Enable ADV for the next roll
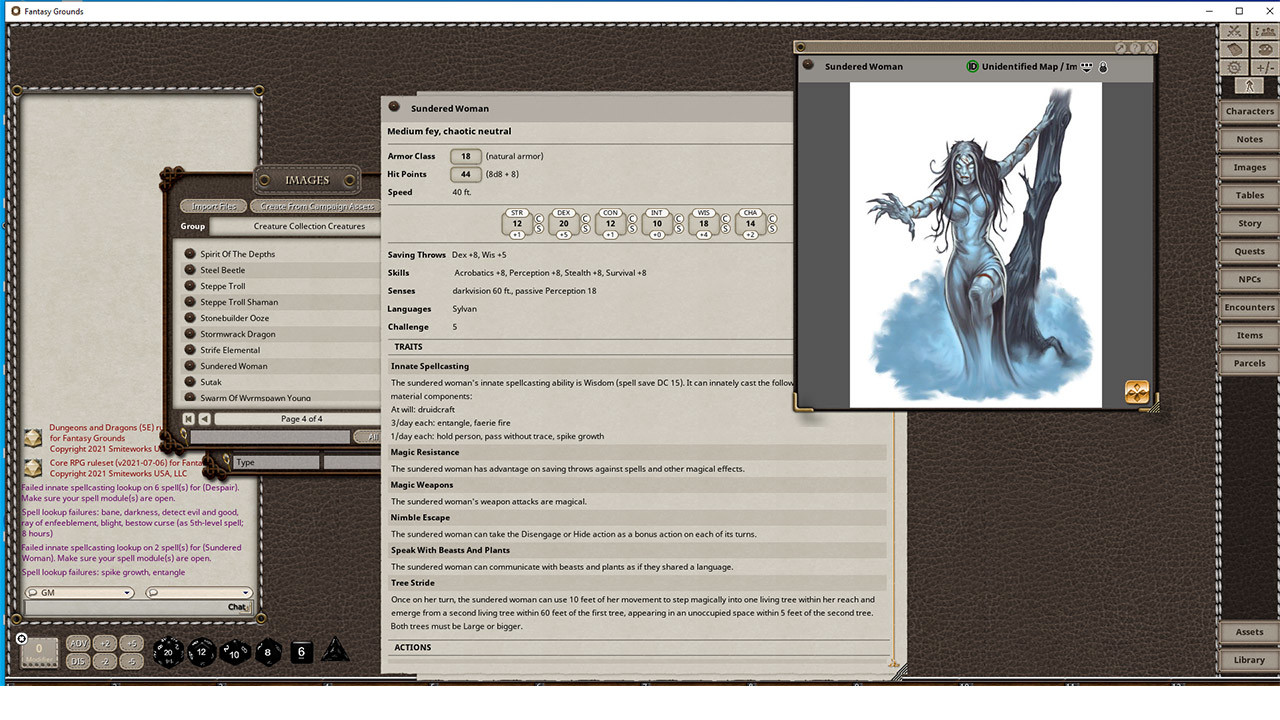Screen dimensions: 1280x720 [x=78, y=643]
